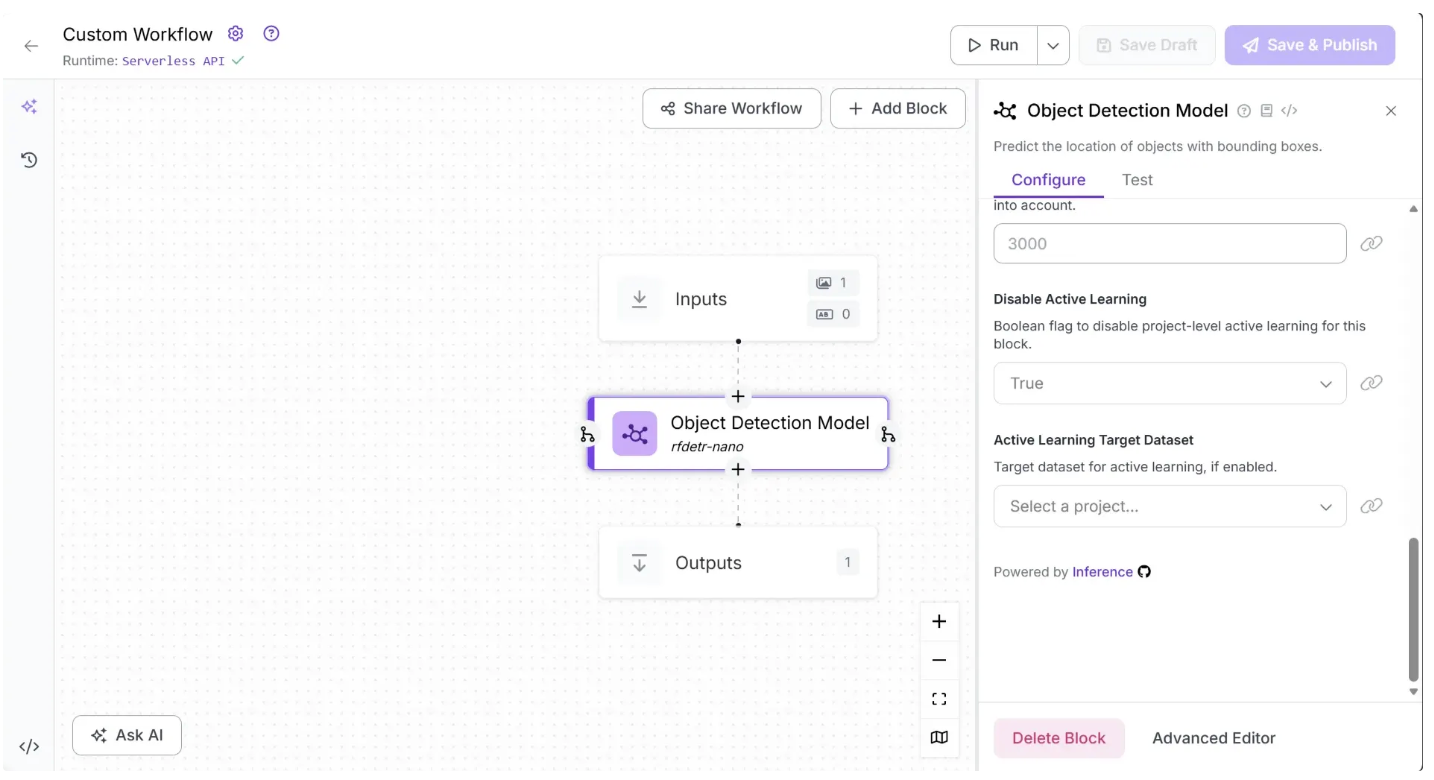Click the back arrow icon
The image size is (1434, 780).
click(31, 46)
